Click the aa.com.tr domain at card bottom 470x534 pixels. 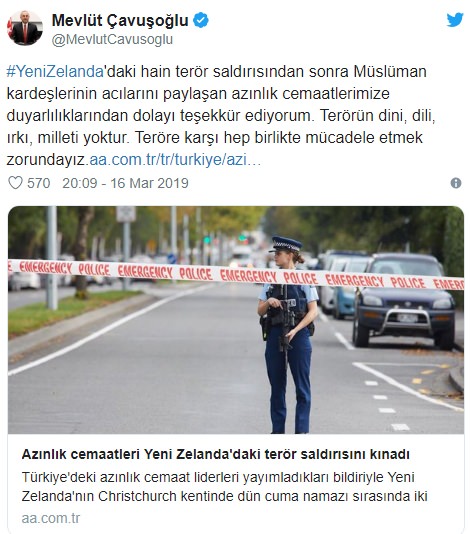point(51,518)
